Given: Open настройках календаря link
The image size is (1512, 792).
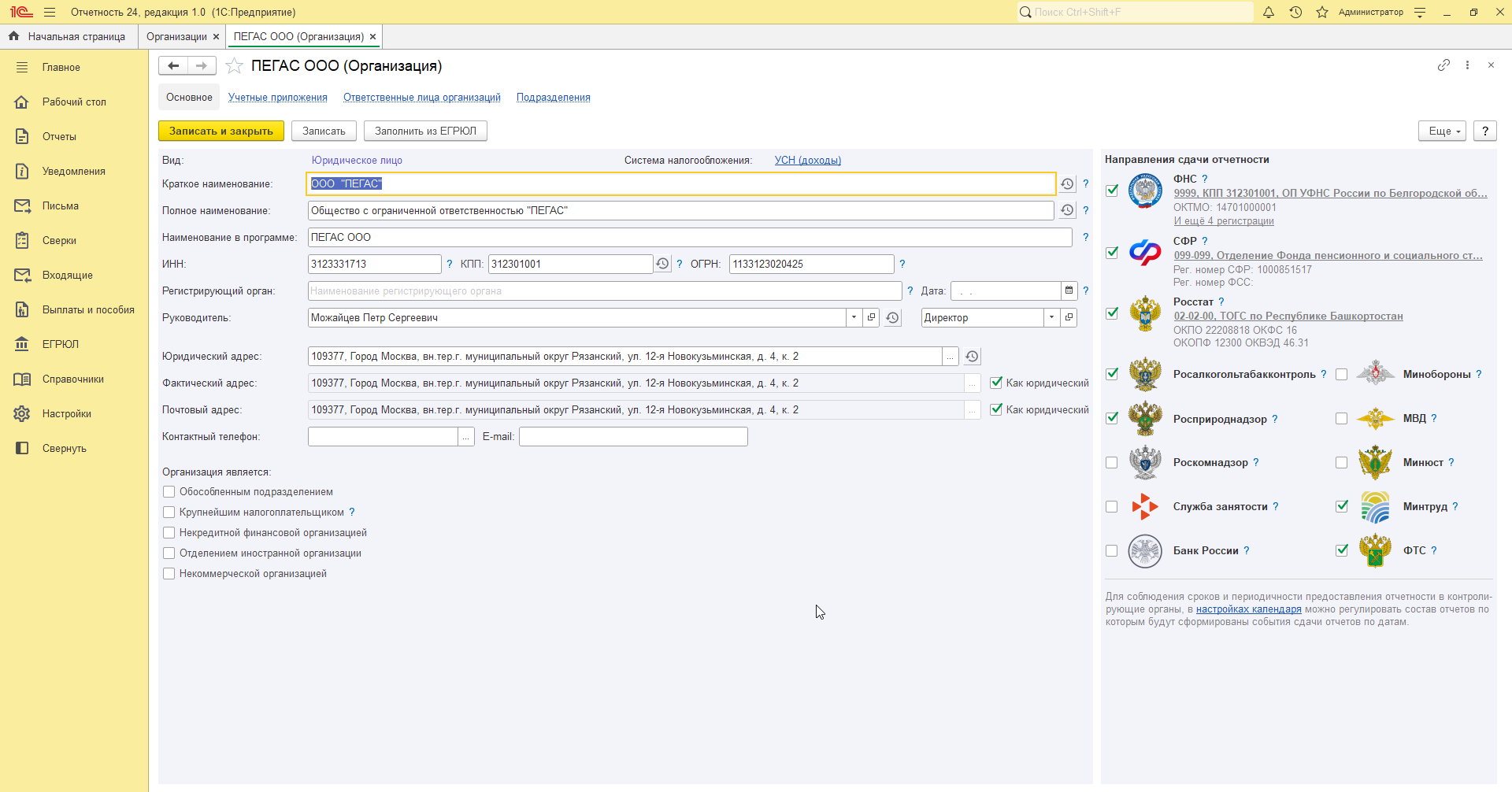Looking at the screenshot, I should click(1249, 609).
